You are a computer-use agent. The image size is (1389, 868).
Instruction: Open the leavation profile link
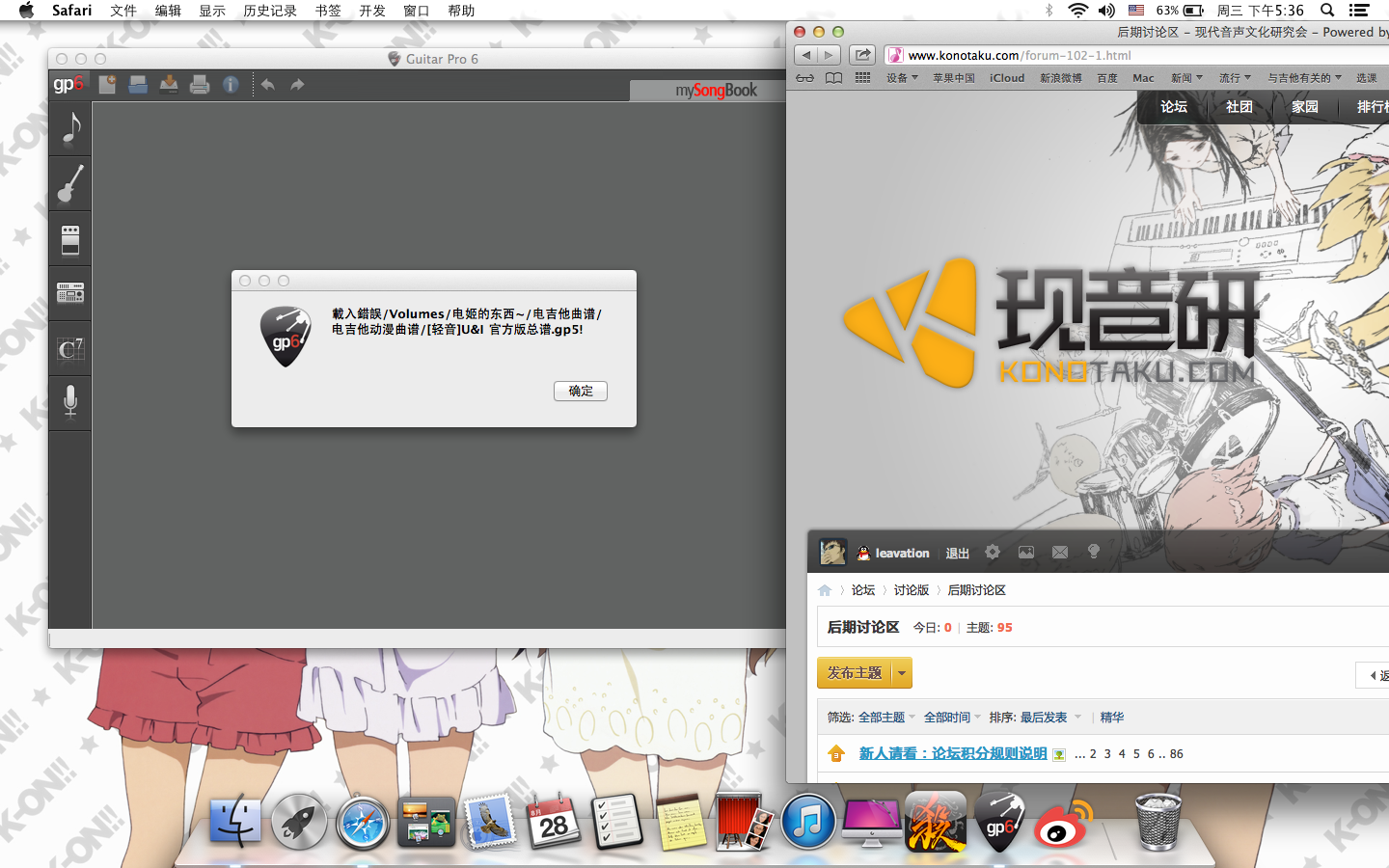click(902, 554)
